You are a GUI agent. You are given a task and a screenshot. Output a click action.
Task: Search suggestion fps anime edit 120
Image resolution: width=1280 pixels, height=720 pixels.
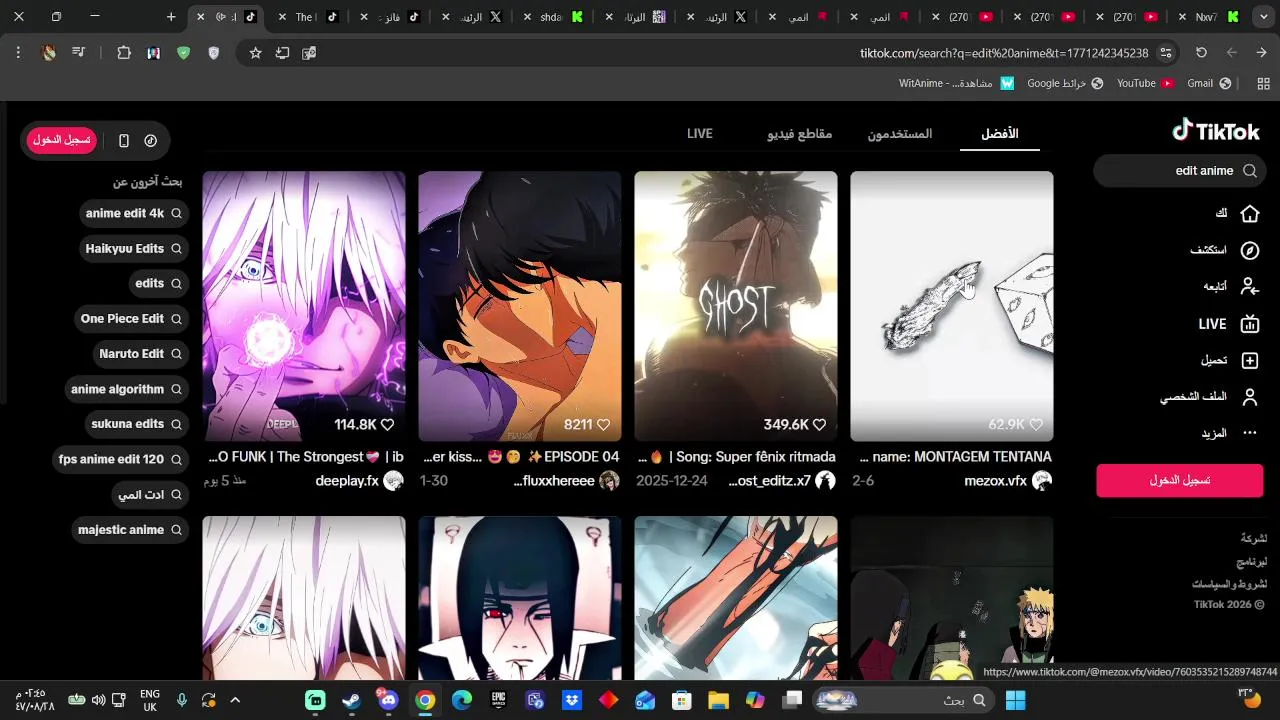pos(121,459)
